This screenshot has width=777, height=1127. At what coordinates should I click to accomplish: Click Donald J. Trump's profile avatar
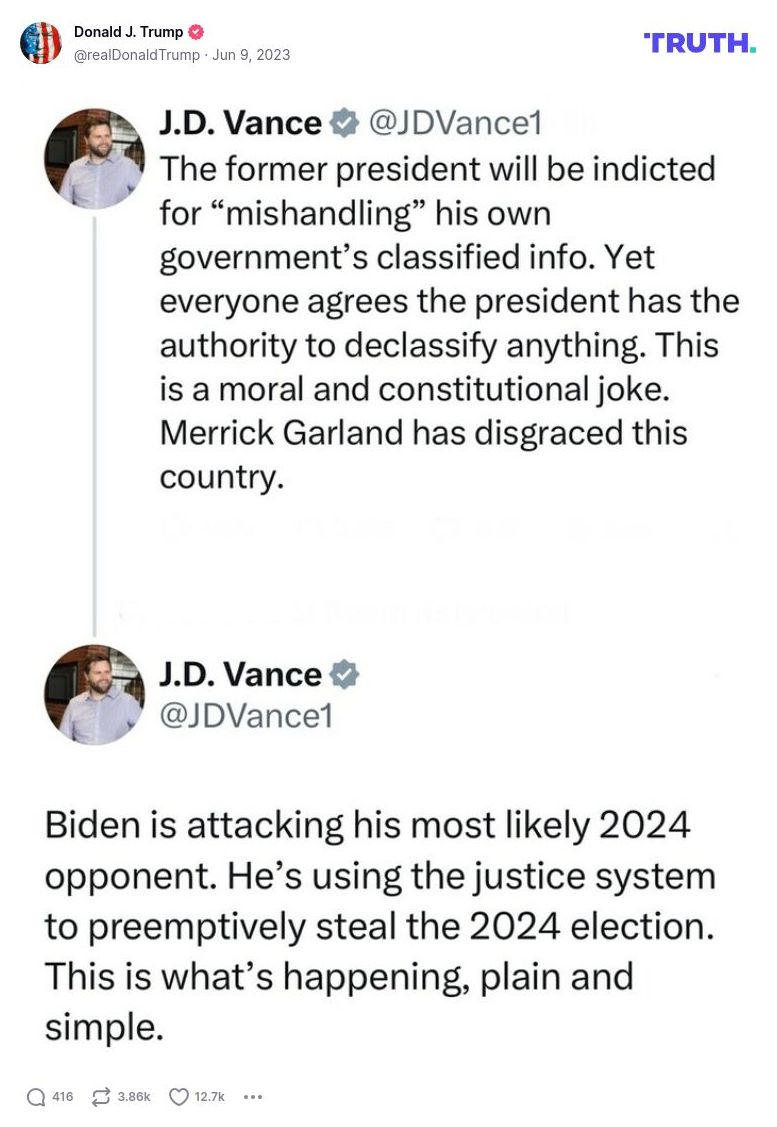click(41, 43)
